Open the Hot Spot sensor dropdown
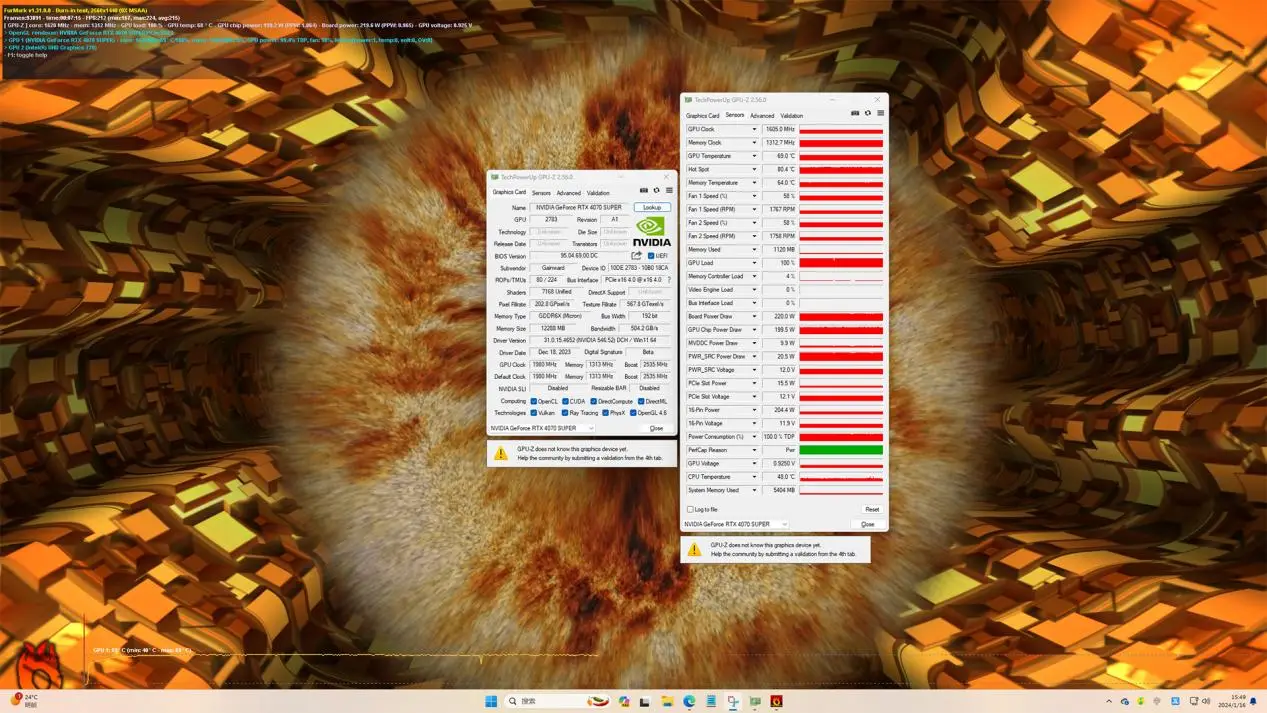This screenshot has width=1267, height=713. tap(755, 169)
